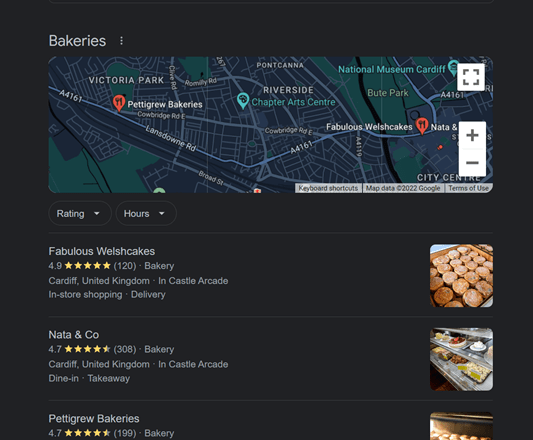View the Pettigrew Bakeries photo thumbnail

461,426
